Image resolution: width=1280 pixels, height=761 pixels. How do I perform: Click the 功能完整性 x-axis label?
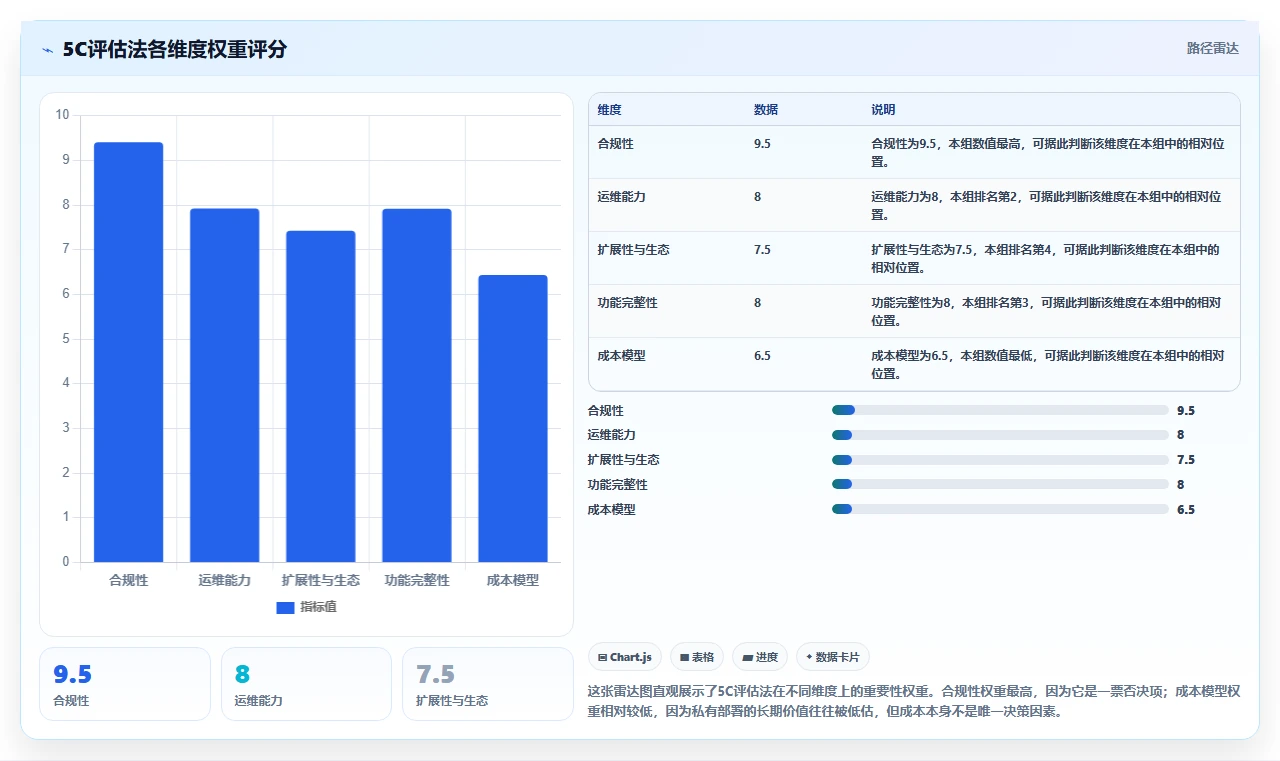point(417,580)
